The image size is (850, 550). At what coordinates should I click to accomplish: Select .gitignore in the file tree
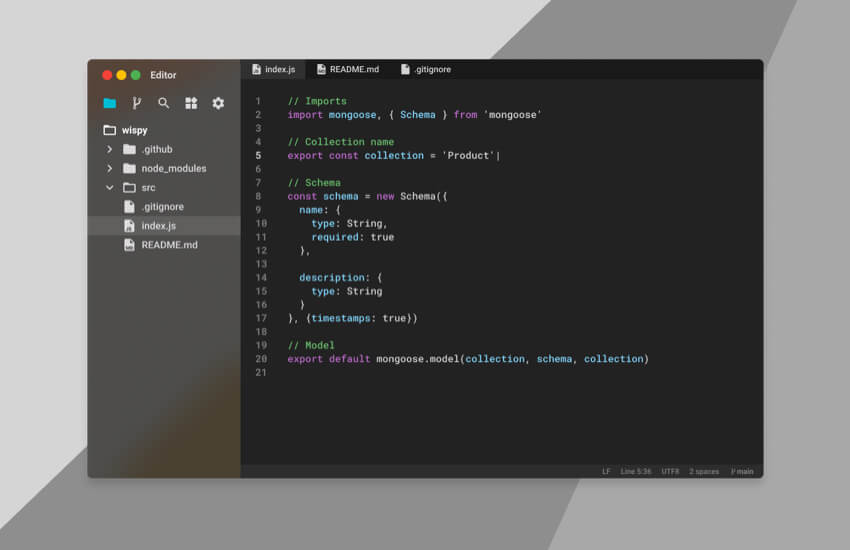tap(162, 207)
